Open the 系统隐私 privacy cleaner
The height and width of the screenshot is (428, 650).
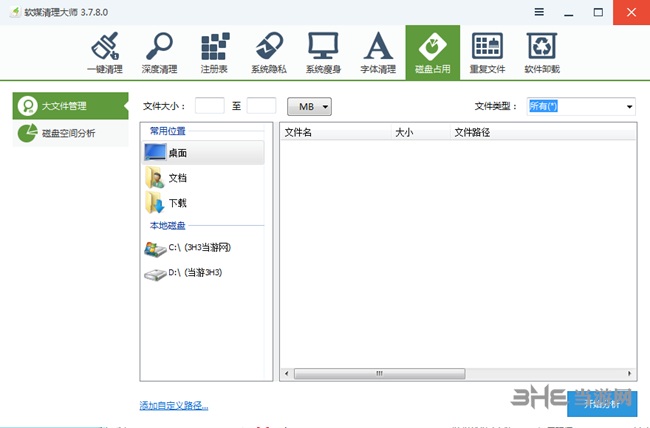point(269,53)
